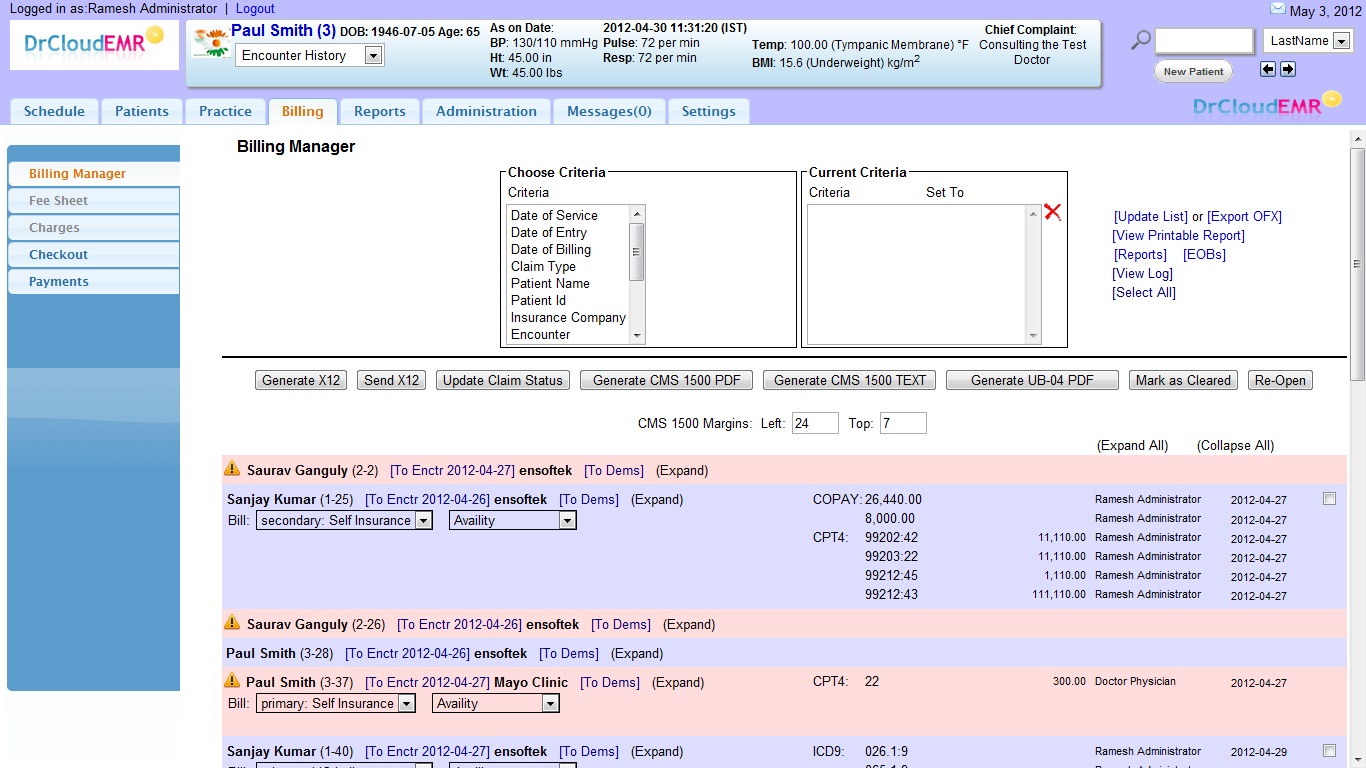Remove criteria with the red X icon

point(1052,212)
